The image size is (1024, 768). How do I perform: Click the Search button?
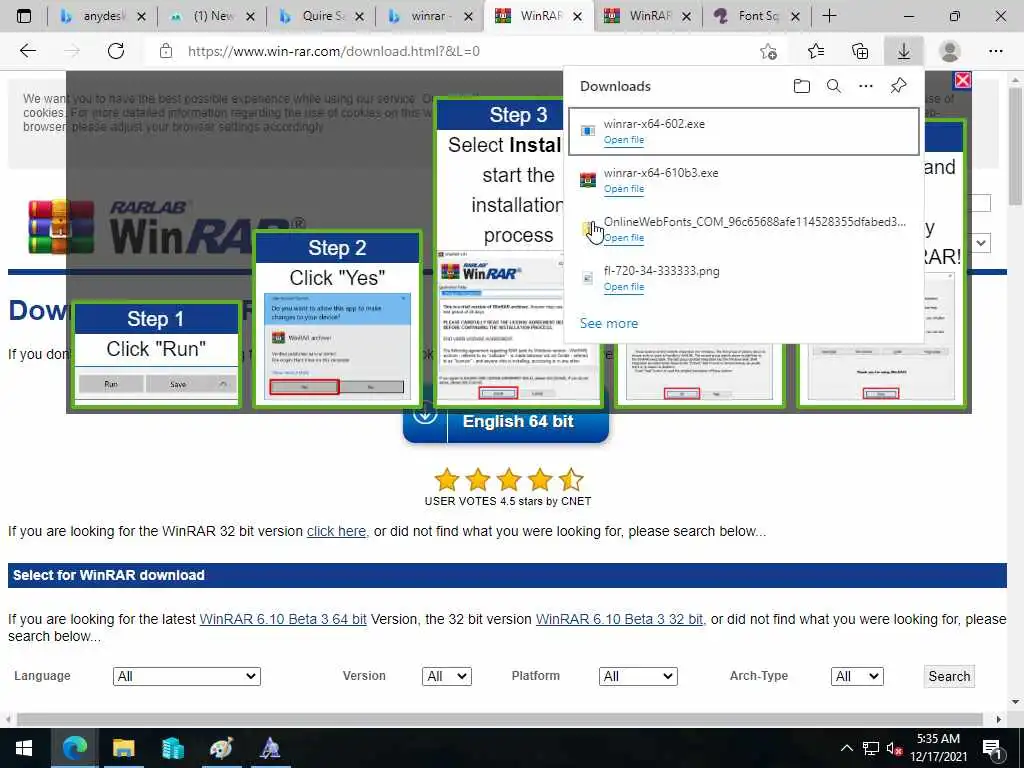tap(949, 677)
